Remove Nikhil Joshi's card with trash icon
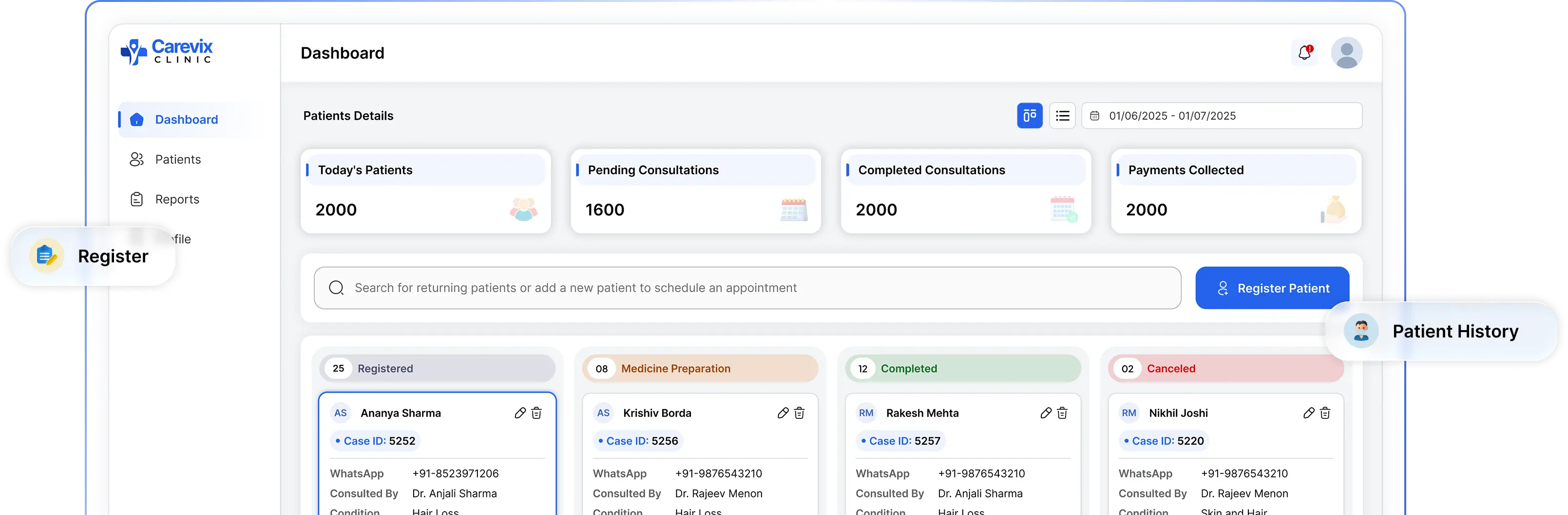 (x=1325, y=413)
